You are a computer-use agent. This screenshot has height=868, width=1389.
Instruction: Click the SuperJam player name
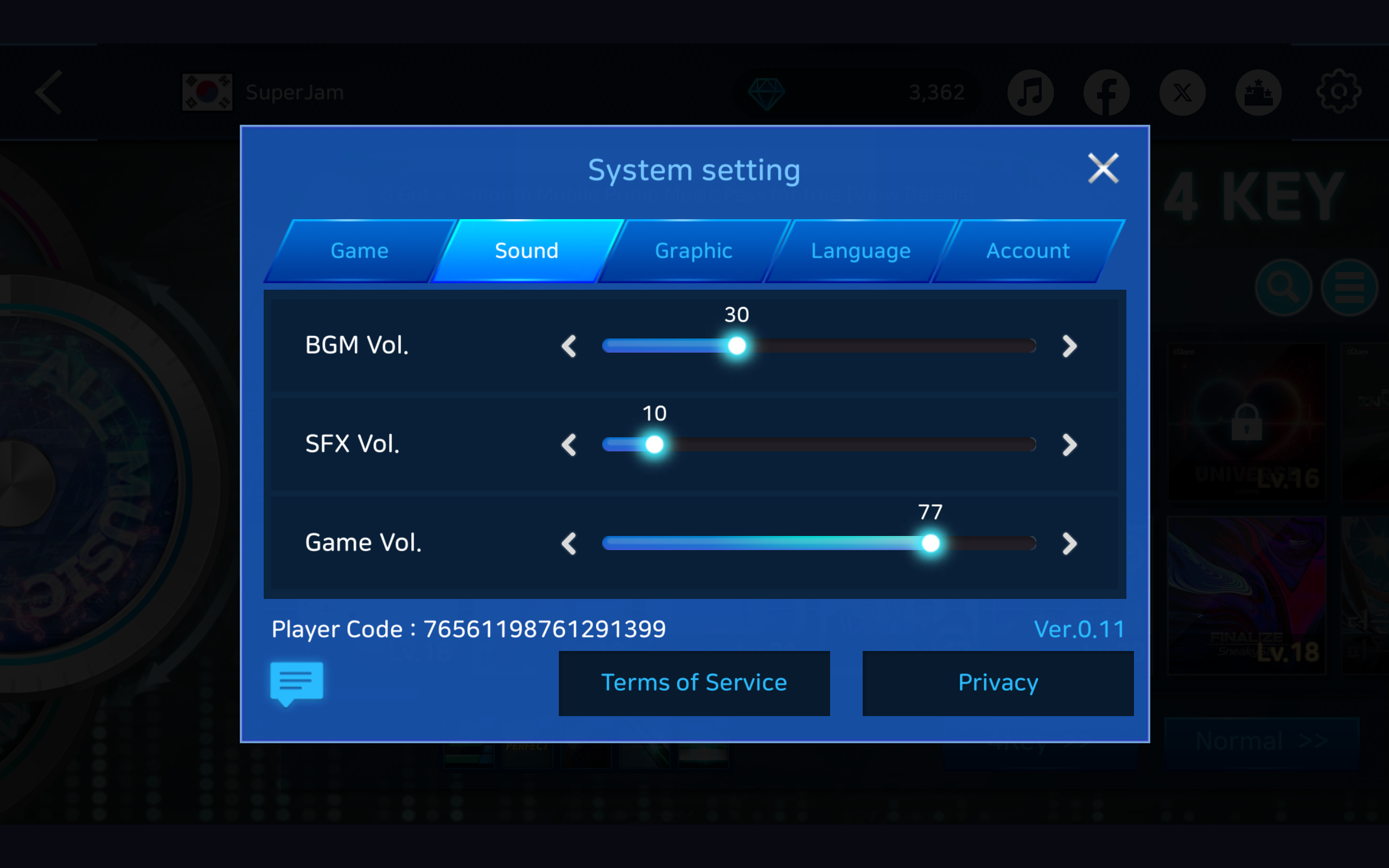pyautogui.click(x=295, y=92)
